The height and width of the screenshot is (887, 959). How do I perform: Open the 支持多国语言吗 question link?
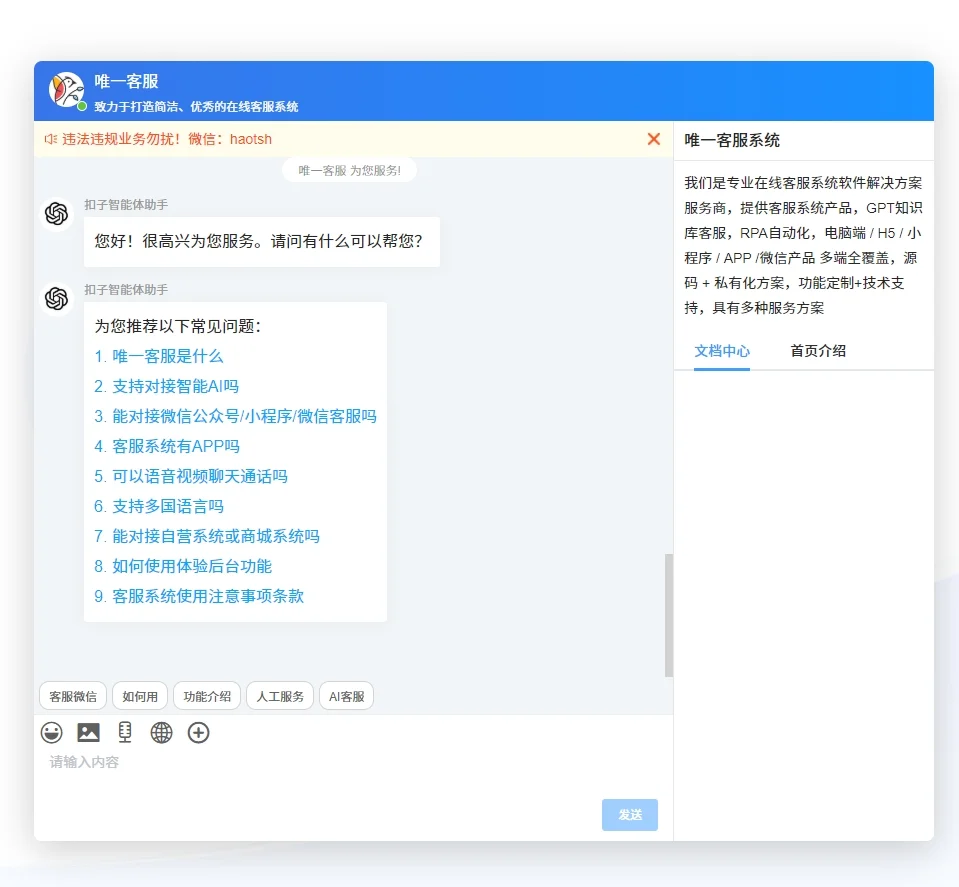click(165, 506)
